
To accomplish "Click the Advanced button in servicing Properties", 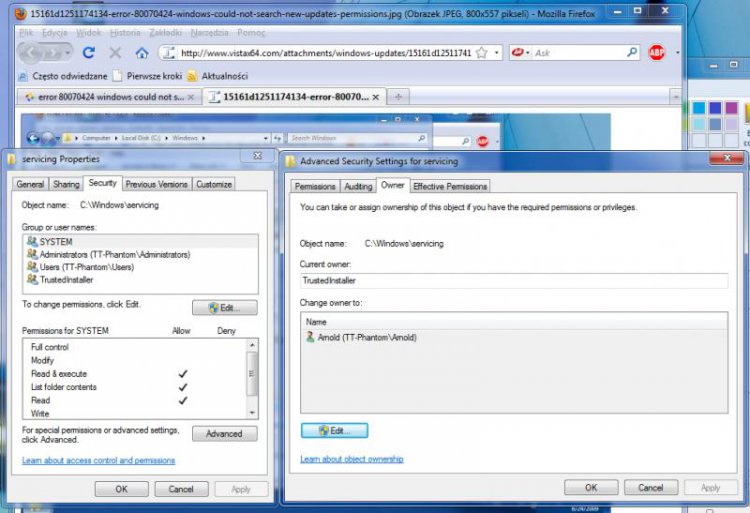I will [x=225, y=434].
